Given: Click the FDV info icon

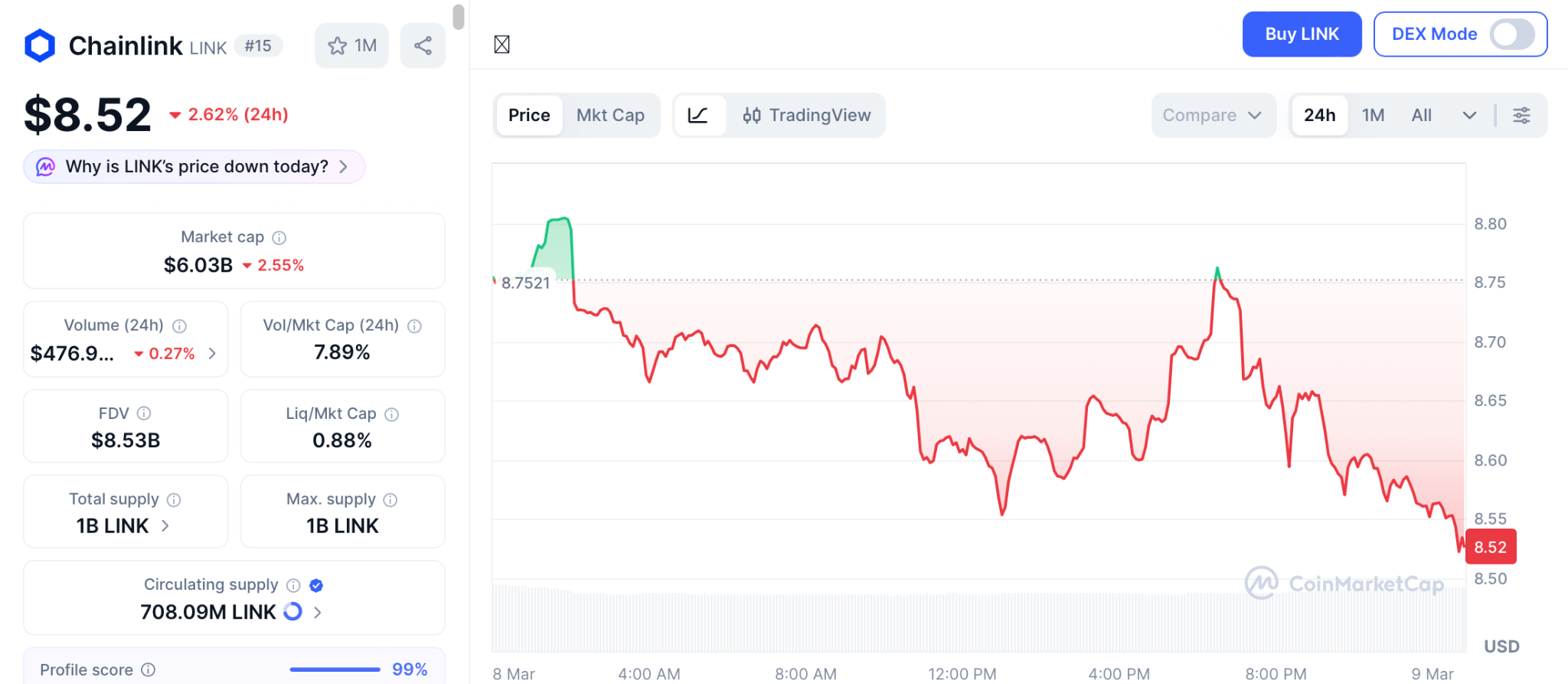Looking at the screenshot, I should [144, 414].
